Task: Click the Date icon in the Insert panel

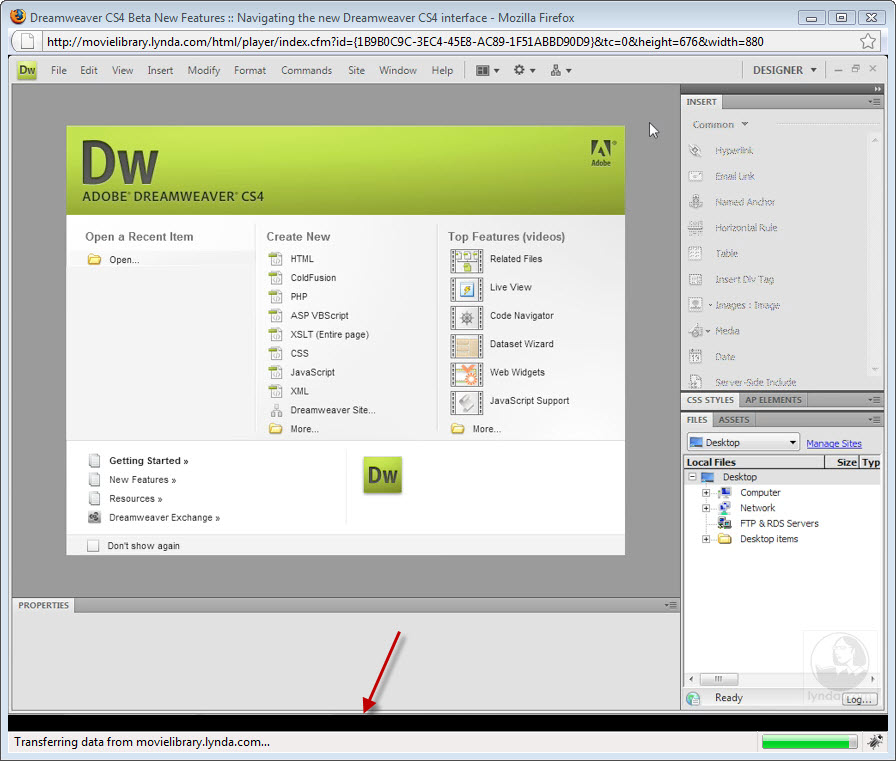Action: pyautogui.click(x=695, y=357)
